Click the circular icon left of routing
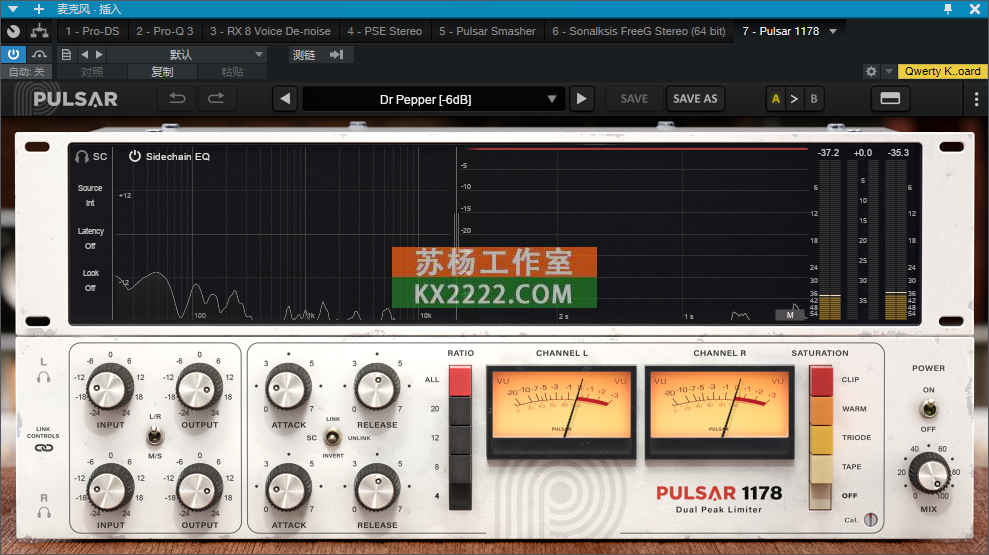Viewport: 989px width, 555px height. point(13,31)
